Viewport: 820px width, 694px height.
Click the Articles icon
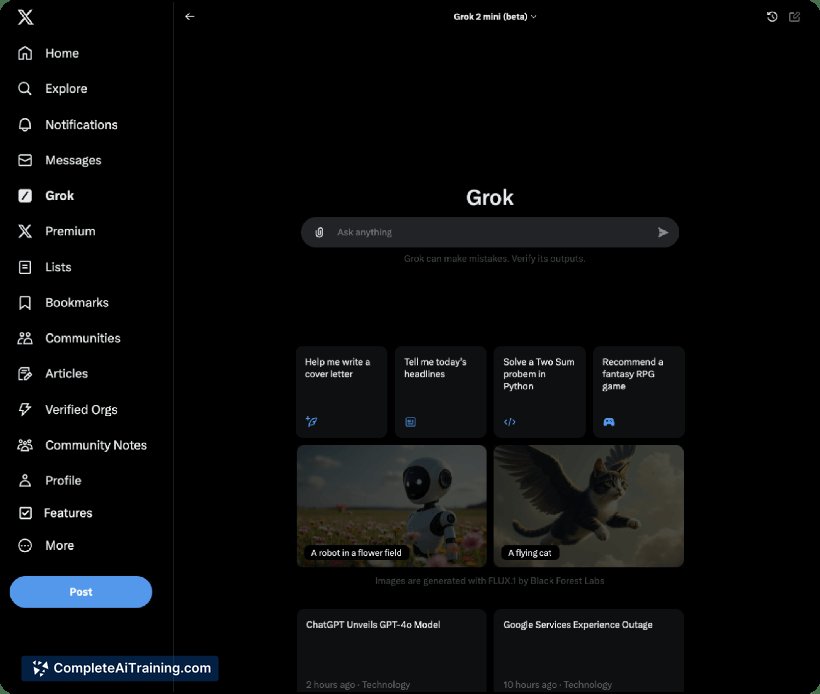(25, 374)
